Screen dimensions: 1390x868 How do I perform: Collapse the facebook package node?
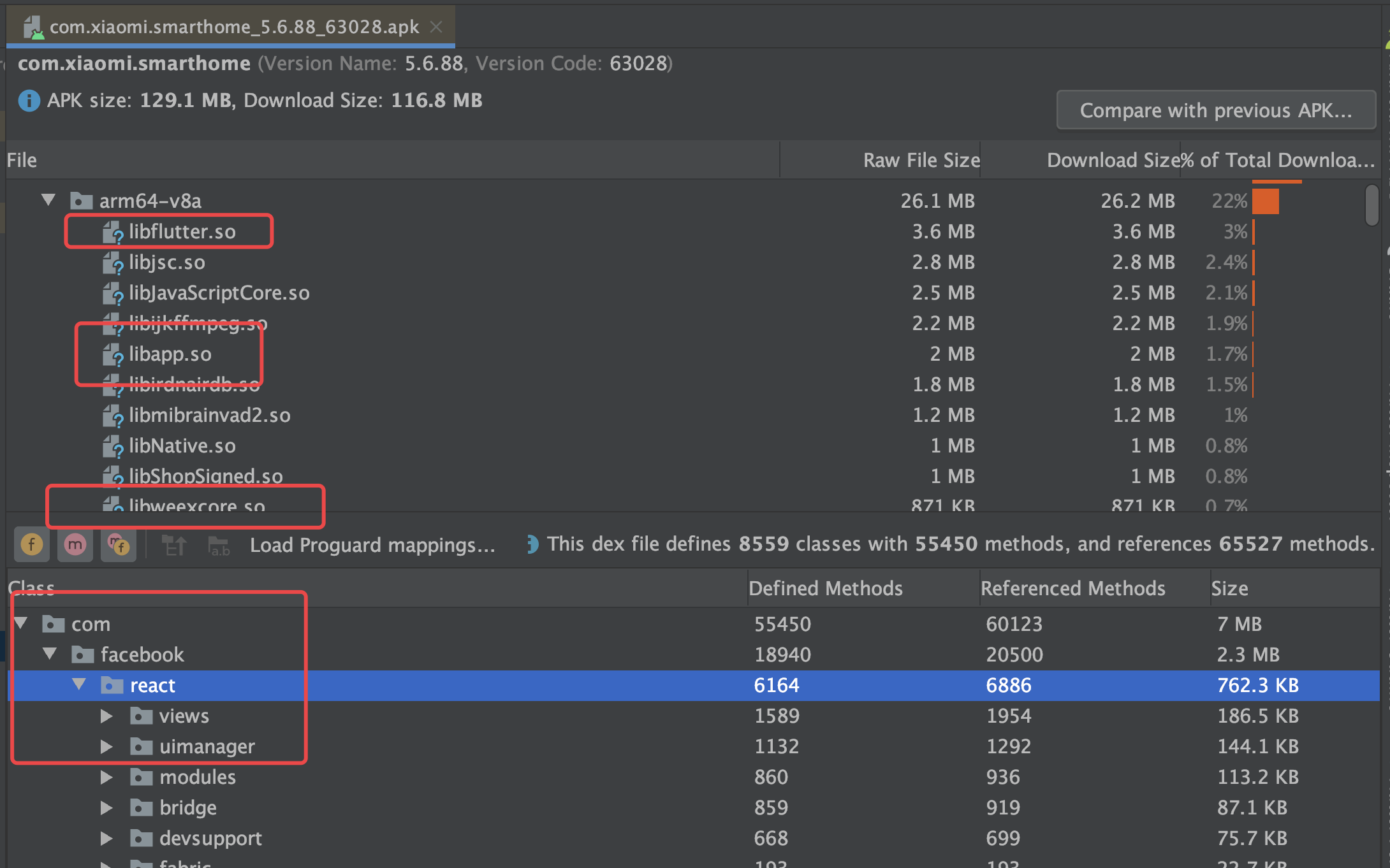pyautogui.click(x=50, y=654)
